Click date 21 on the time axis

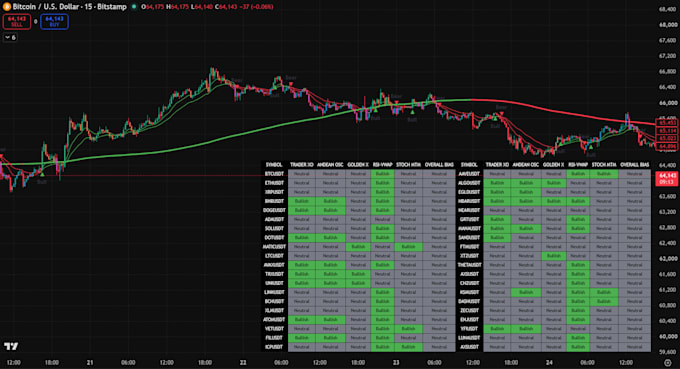90,362
